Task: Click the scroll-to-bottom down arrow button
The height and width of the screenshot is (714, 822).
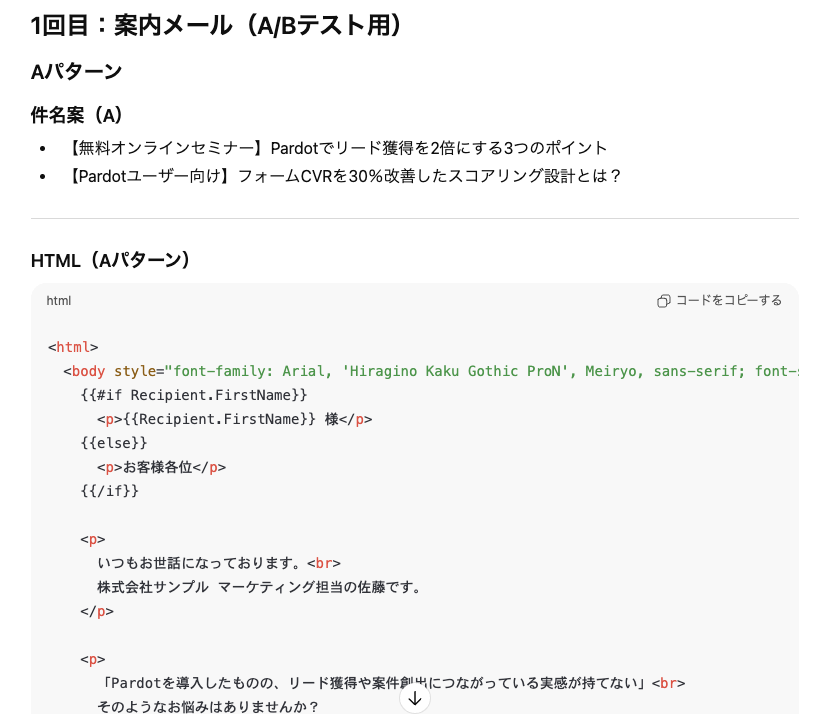Action: [415, 698]
